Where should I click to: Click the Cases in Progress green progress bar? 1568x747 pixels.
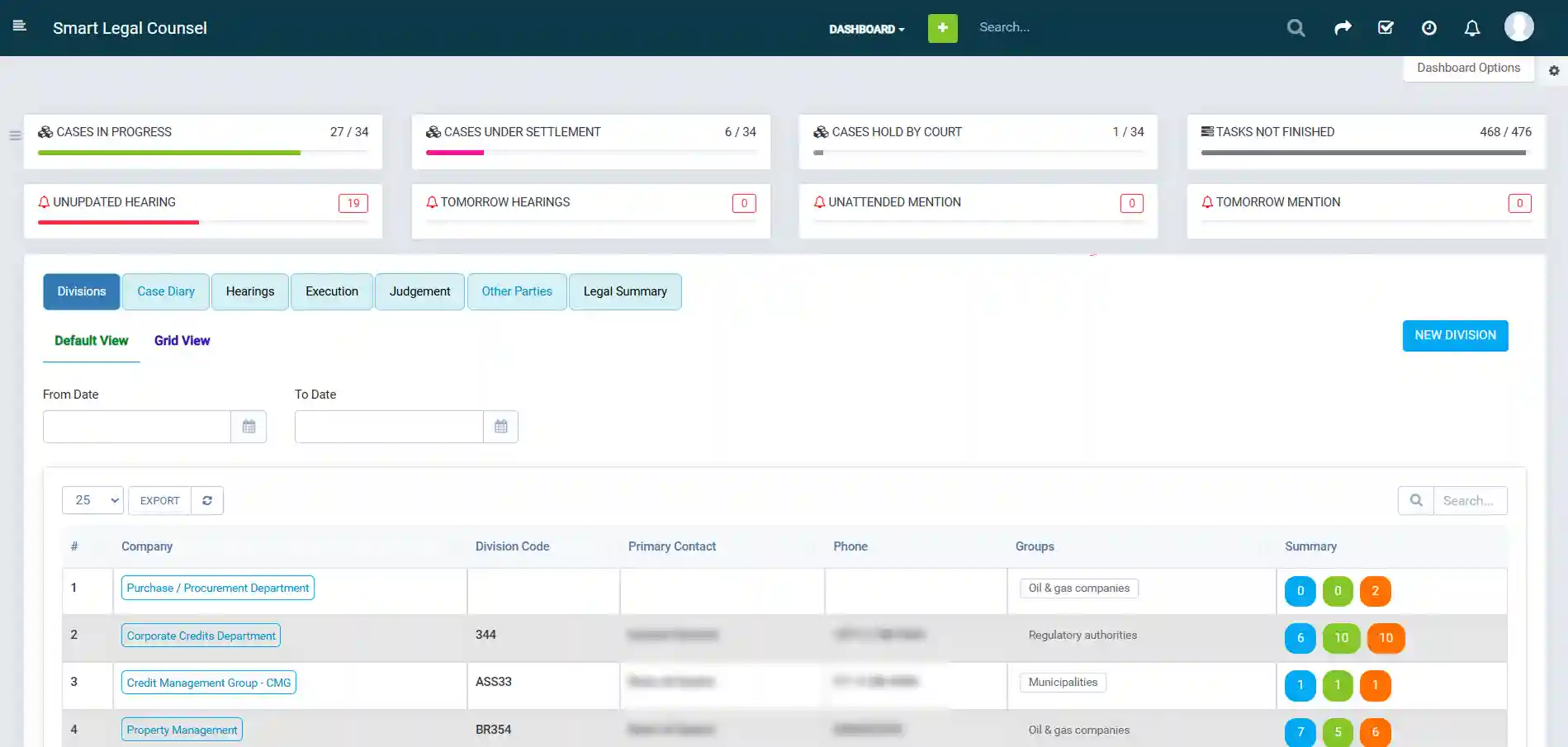pyautogui.click(x=169, y=153)
